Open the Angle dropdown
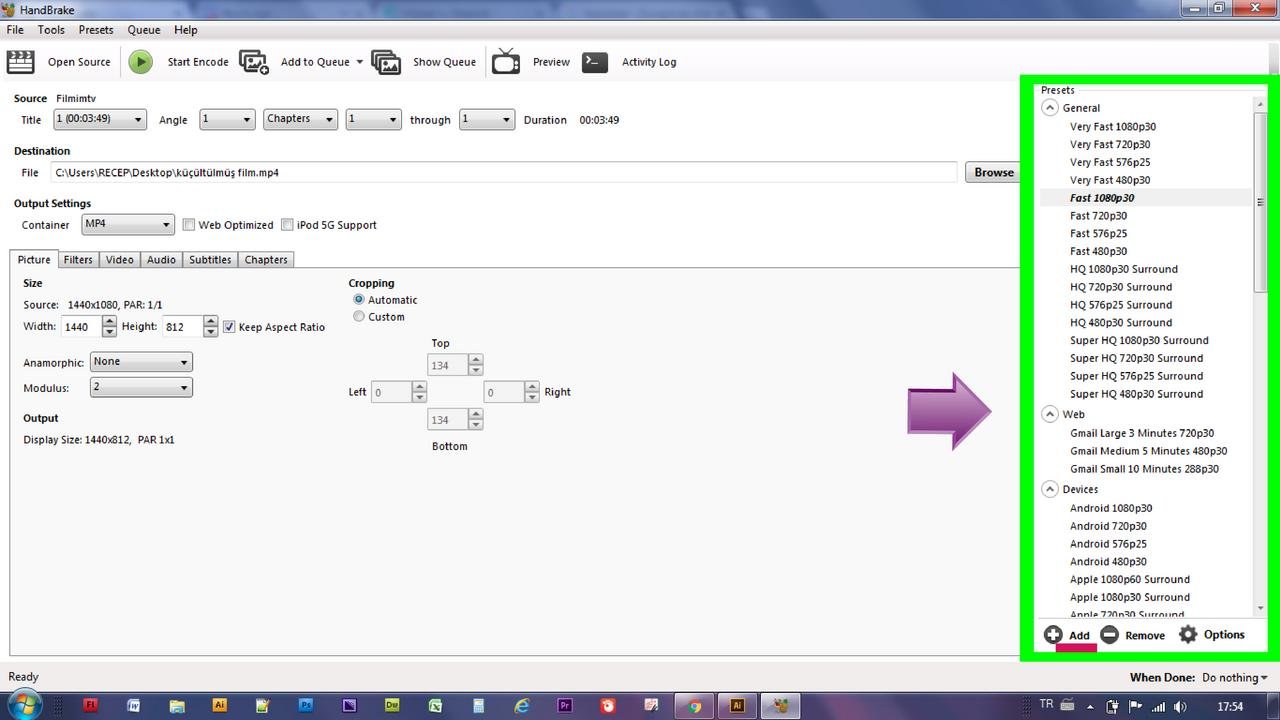This screenshot has height=720, width=1280. pos(227,119)
